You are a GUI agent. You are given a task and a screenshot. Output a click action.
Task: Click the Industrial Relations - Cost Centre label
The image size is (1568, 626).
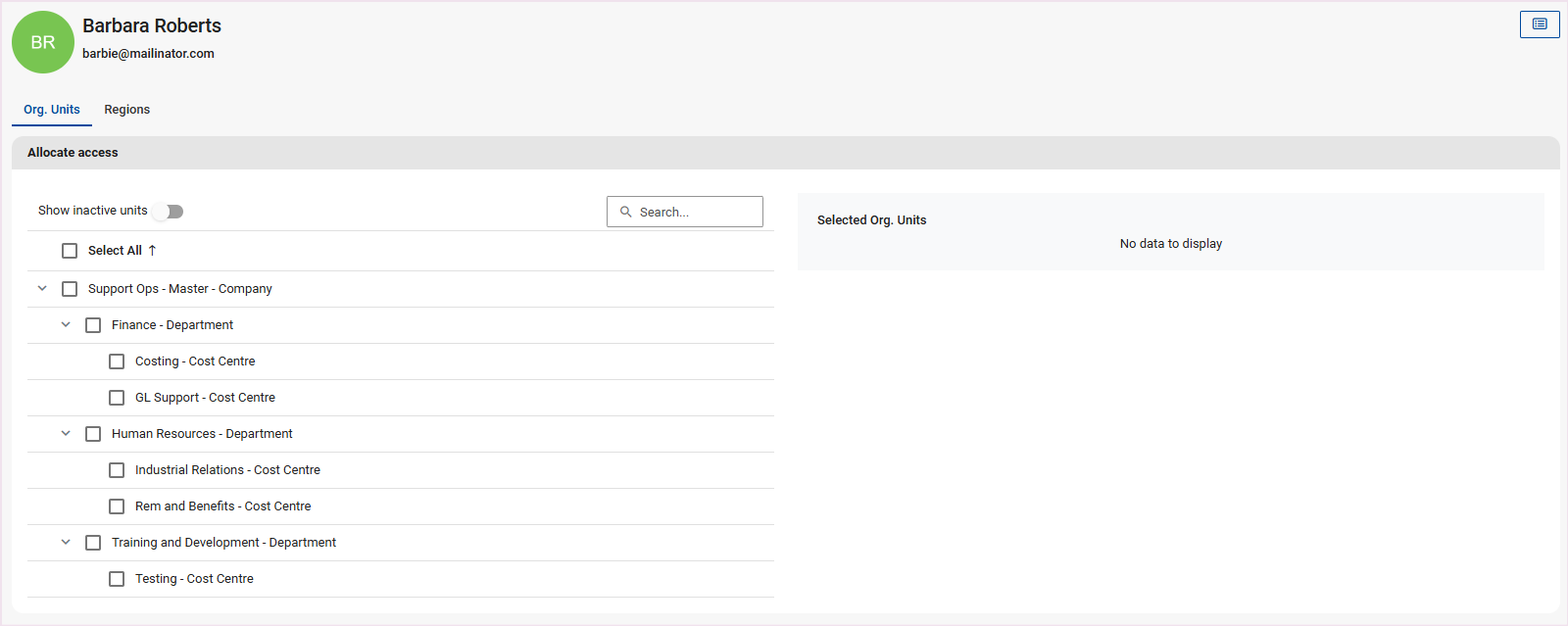[x=227, y=470]
